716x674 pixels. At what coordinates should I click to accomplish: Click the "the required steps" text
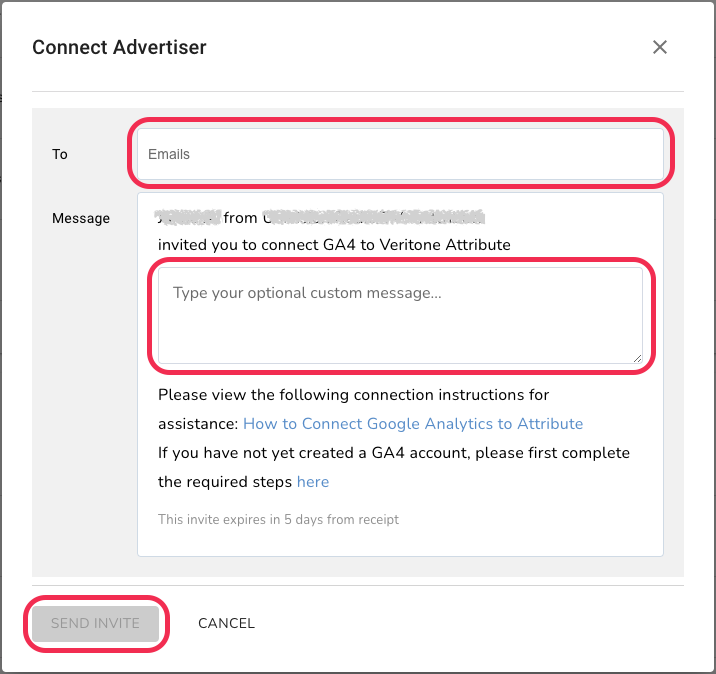(225, 482)
